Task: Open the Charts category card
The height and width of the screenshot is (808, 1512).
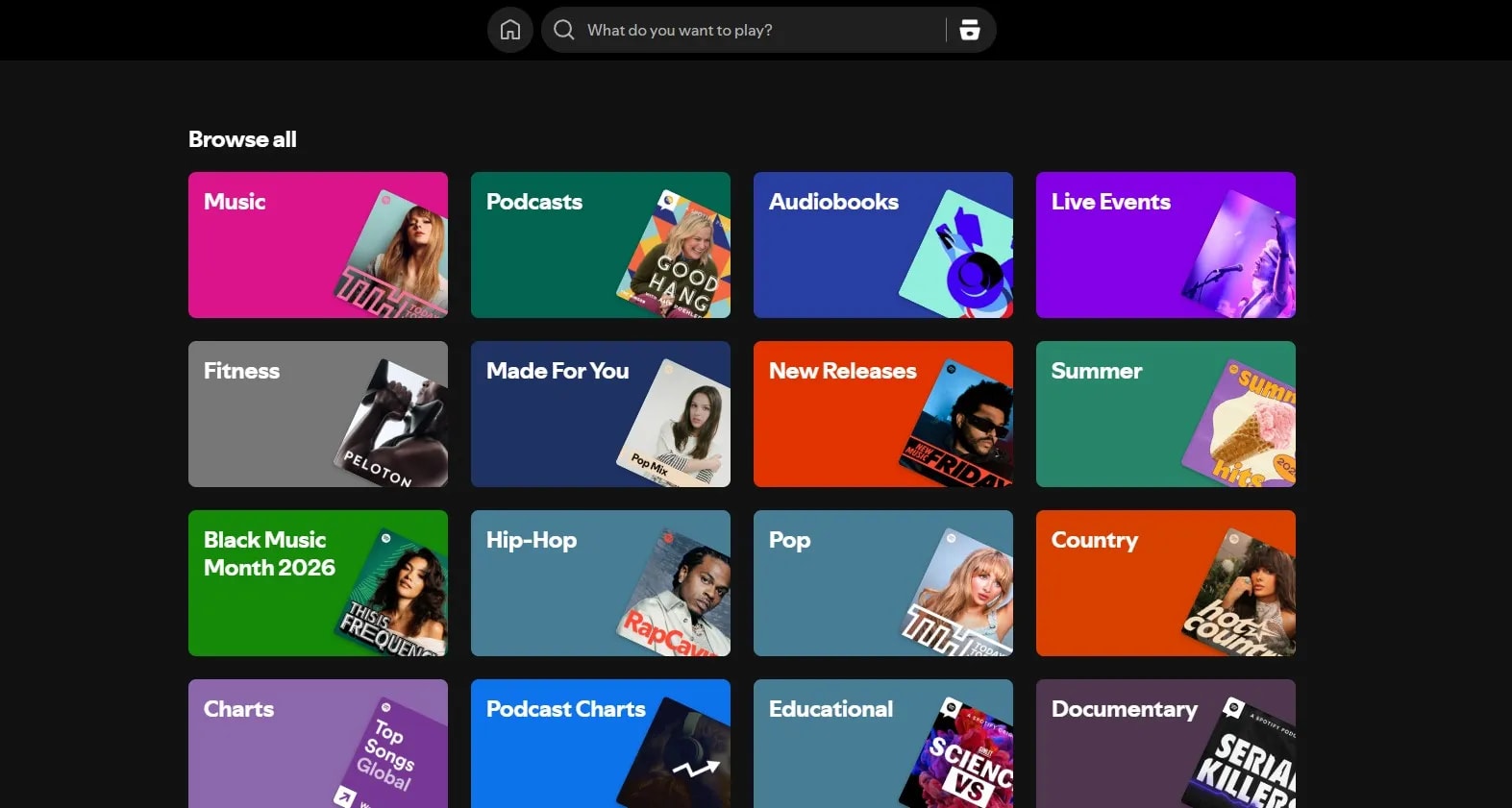Action: pyautogui.click(x=318, y=744)
